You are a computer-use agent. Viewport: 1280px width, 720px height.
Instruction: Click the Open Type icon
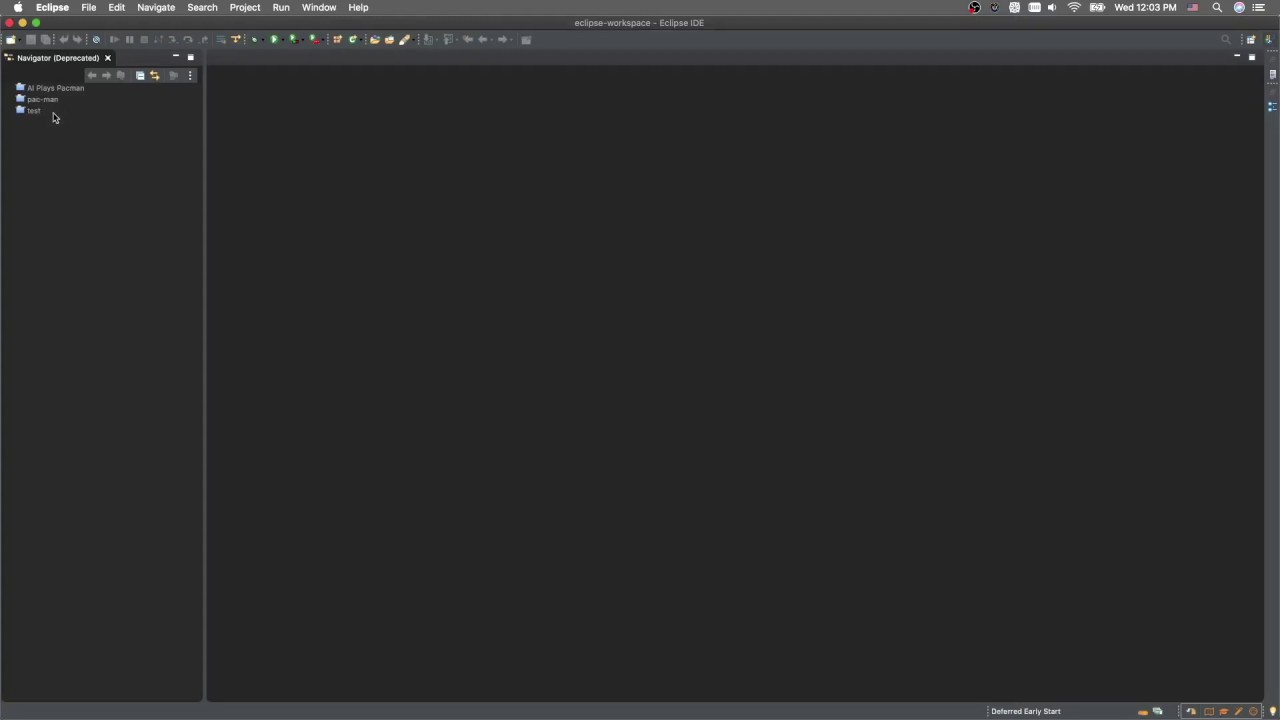point(374,40)
